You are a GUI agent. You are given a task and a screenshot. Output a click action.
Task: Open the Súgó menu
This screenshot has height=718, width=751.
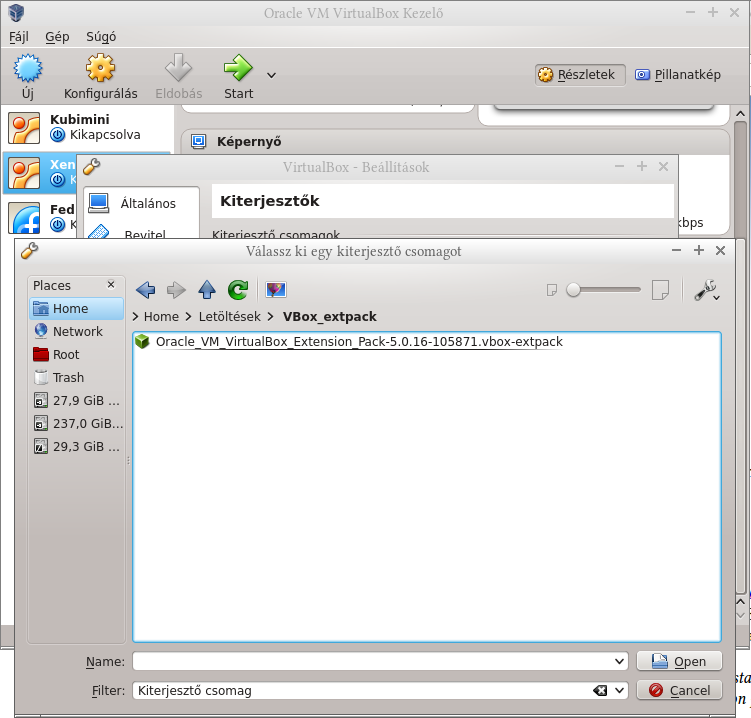(x=101, y=37)
